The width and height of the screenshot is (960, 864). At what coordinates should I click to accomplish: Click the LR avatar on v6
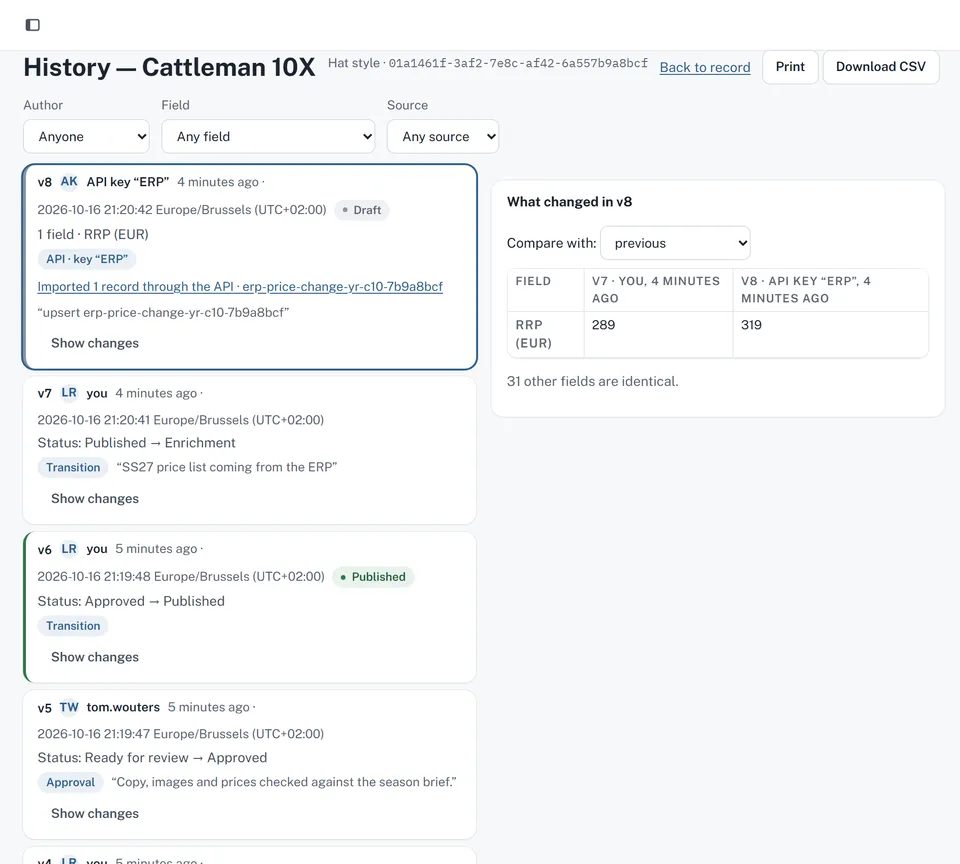(69, 549)
